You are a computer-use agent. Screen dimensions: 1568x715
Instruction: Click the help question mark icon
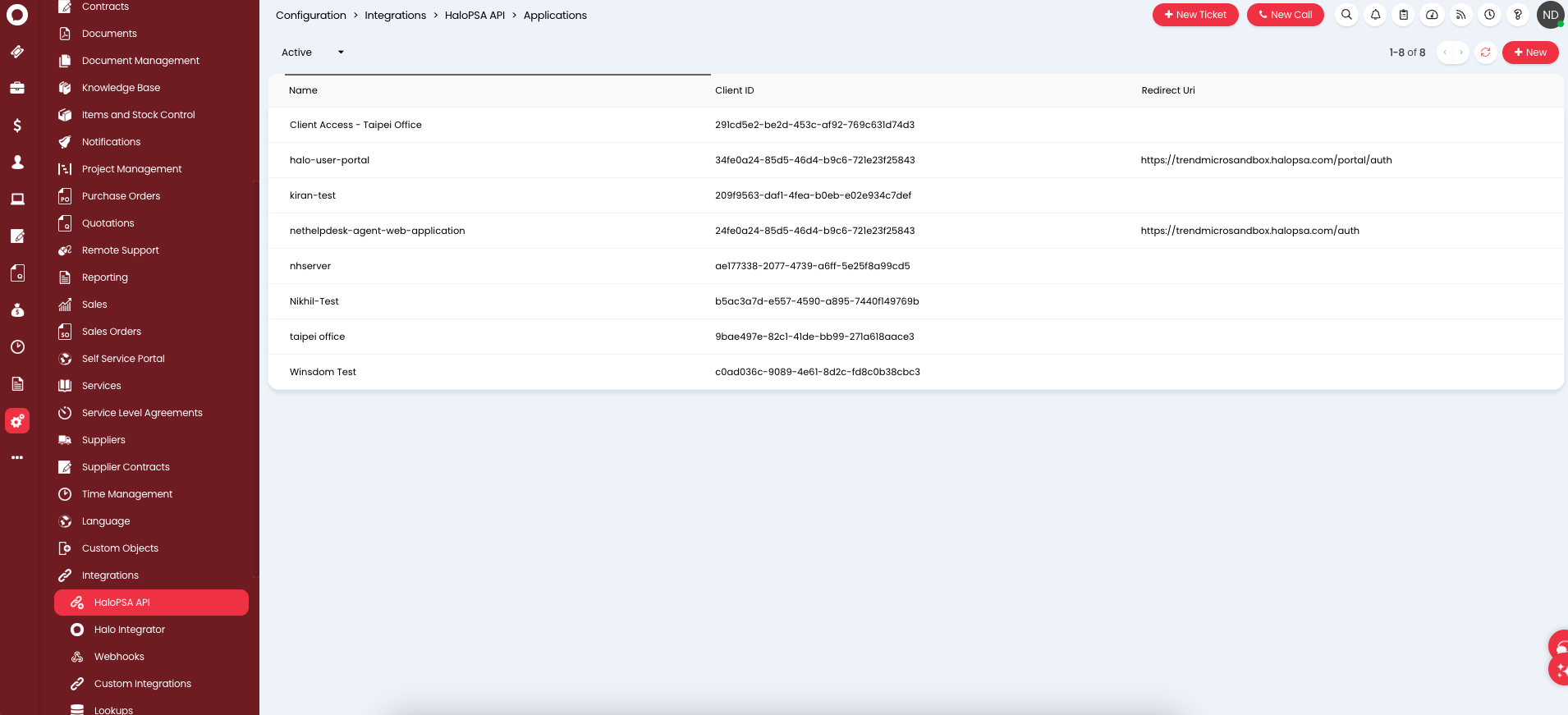click(1518, 15)
